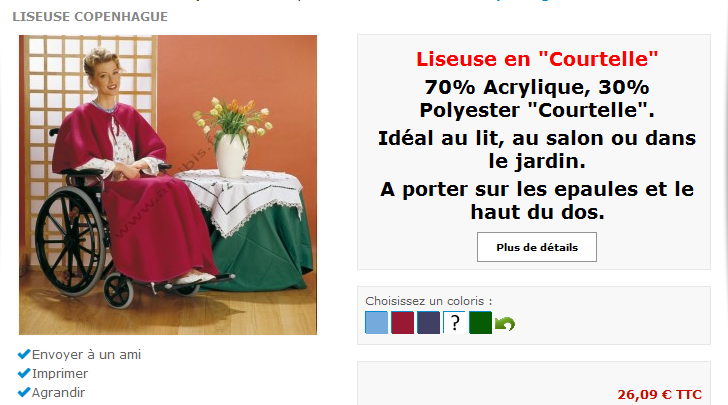Click the LISEUSE COPENHAGUE heading
The height and width of the screenshot is (405, 728).
point(90,17)
